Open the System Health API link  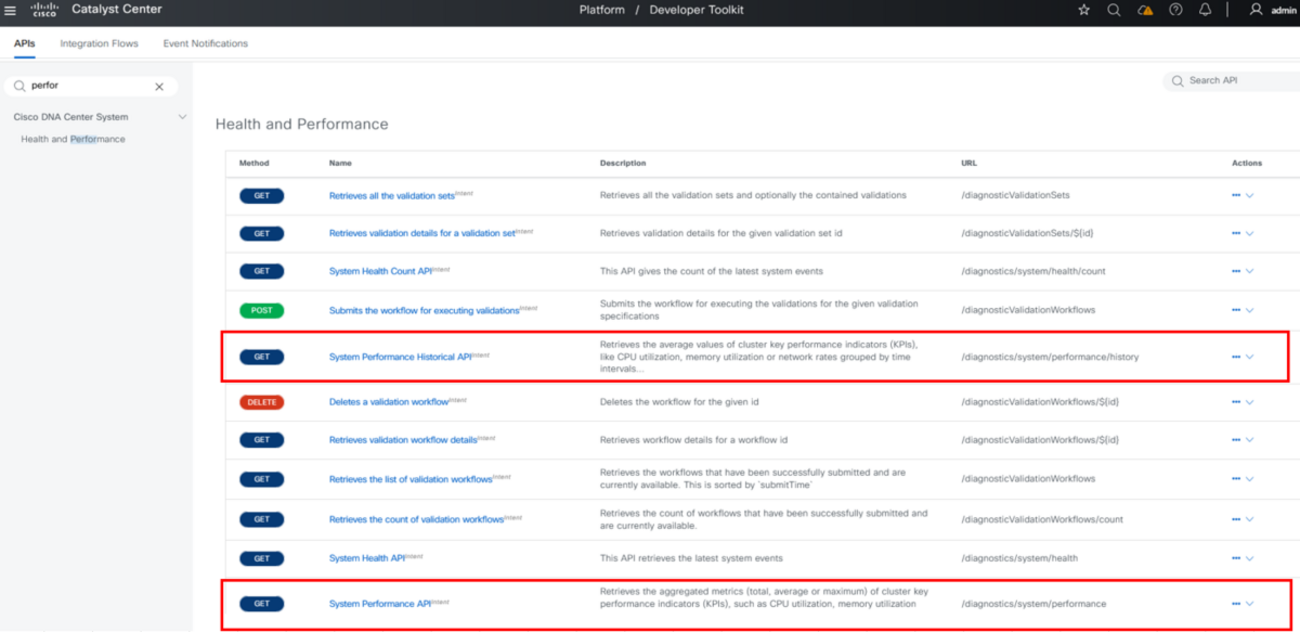(x=367, y=559)
